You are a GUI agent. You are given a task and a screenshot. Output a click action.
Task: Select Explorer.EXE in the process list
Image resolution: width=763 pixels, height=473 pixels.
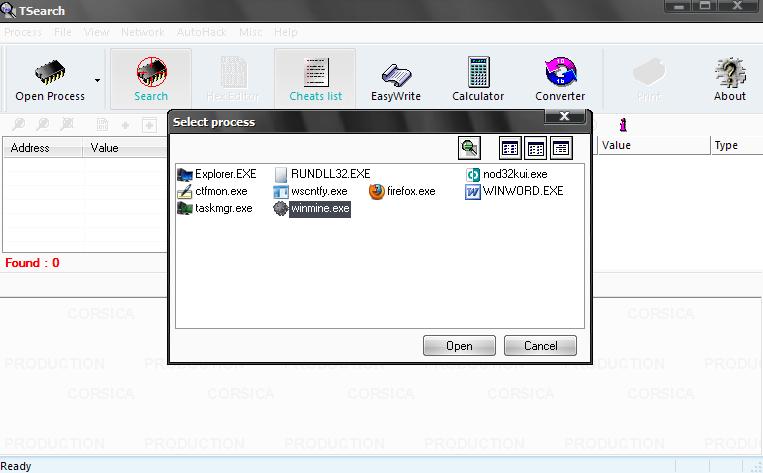click(x=217, y=174)
